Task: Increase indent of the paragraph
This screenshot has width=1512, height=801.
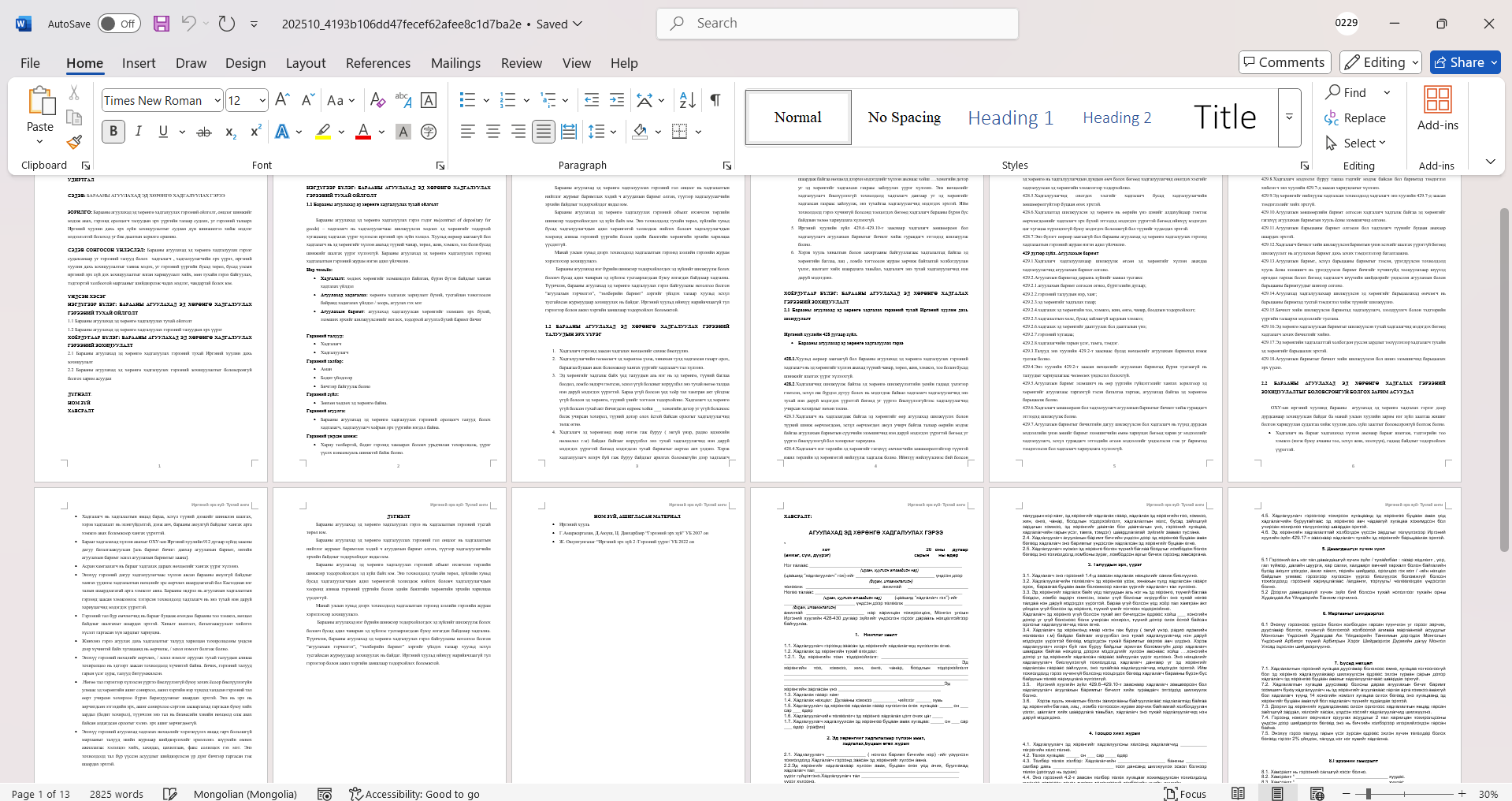Action: [x=617, y=100]
